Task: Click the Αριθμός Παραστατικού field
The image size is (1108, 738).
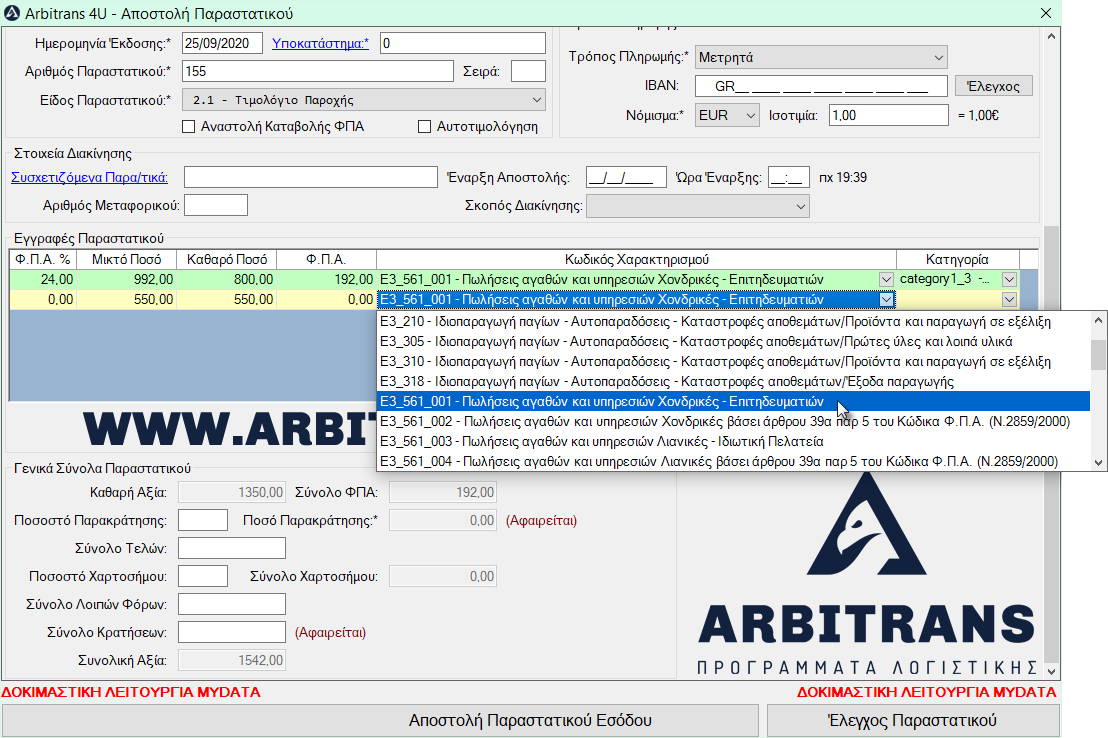Action: pyautogui.click(x=318, y=71)
